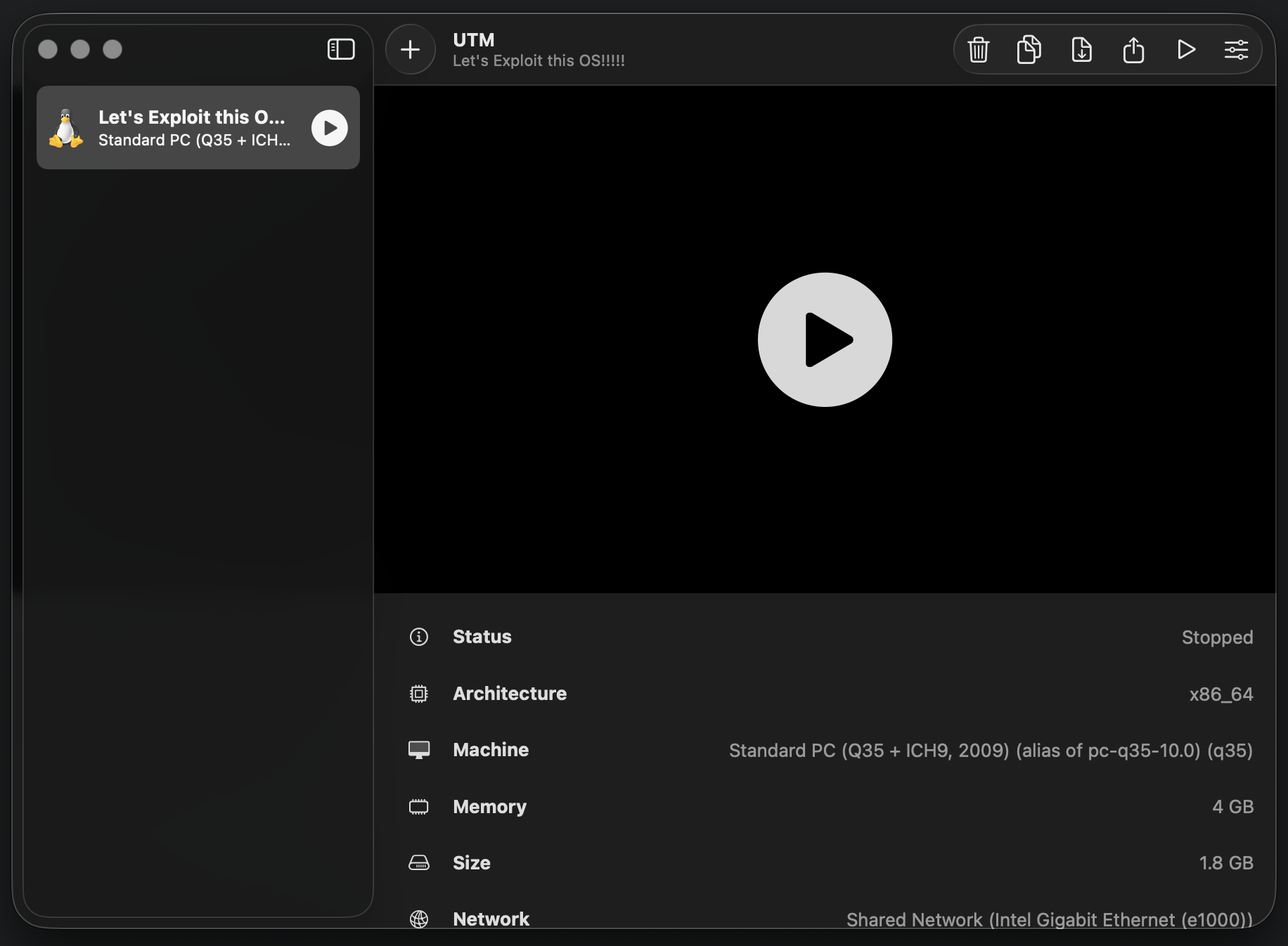Select the Let's Exploit this OS list entry
This screenshot has height=946, width=1288.
click(198, 127)
